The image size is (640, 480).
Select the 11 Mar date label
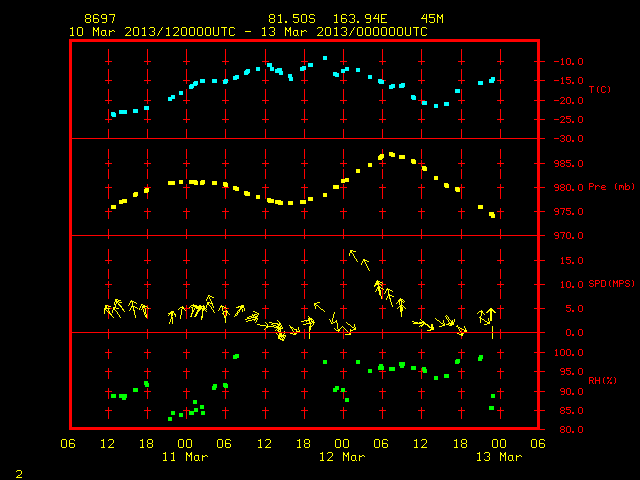185,457
